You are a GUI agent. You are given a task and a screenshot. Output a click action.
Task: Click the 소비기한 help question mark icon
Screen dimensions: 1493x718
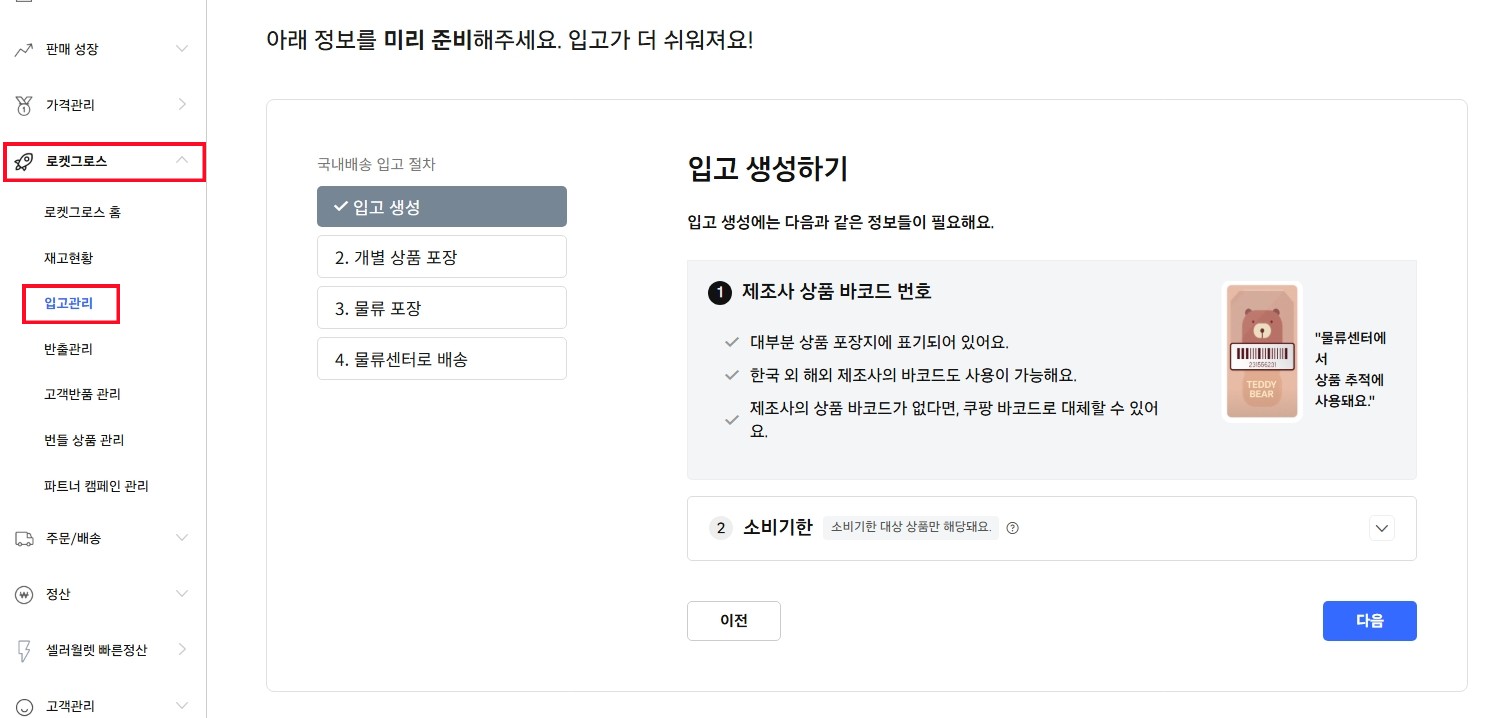click(1012, 528)
